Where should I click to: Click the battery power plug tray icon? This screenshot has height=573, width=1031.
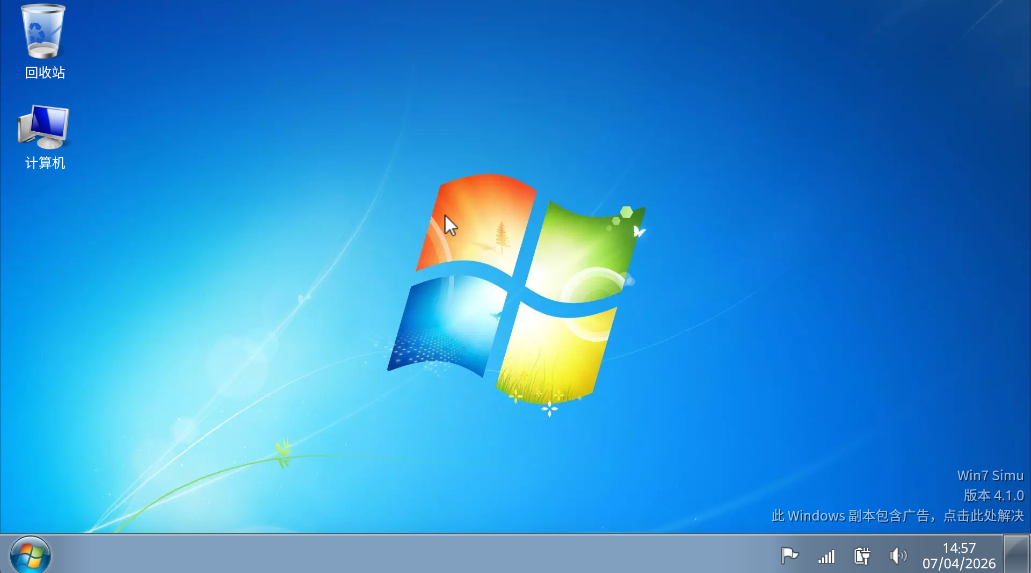click(862, 555)
